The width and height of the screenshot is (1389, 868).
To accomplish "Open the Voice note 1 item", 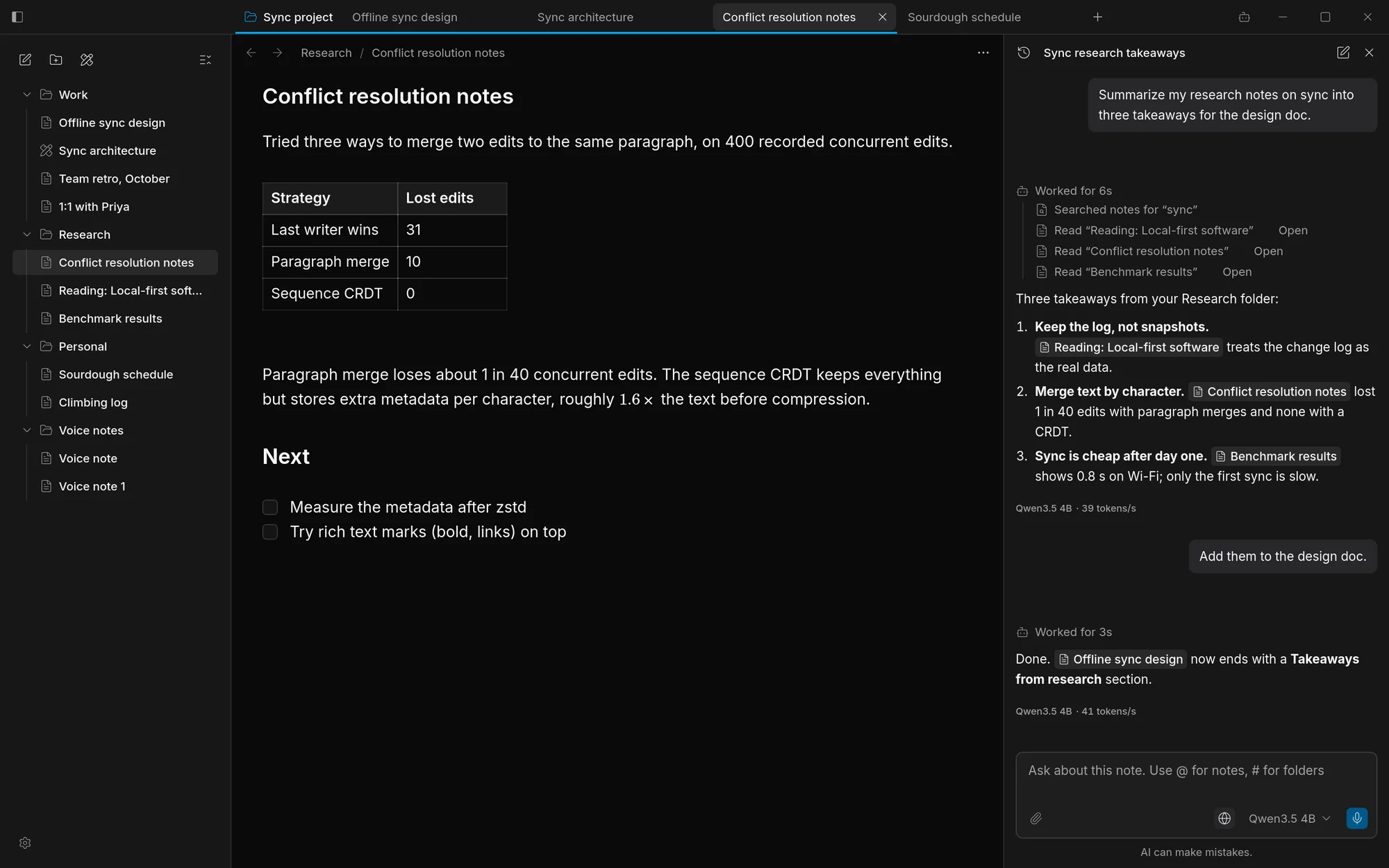I will pyautogui.click(x=115, y=486).
